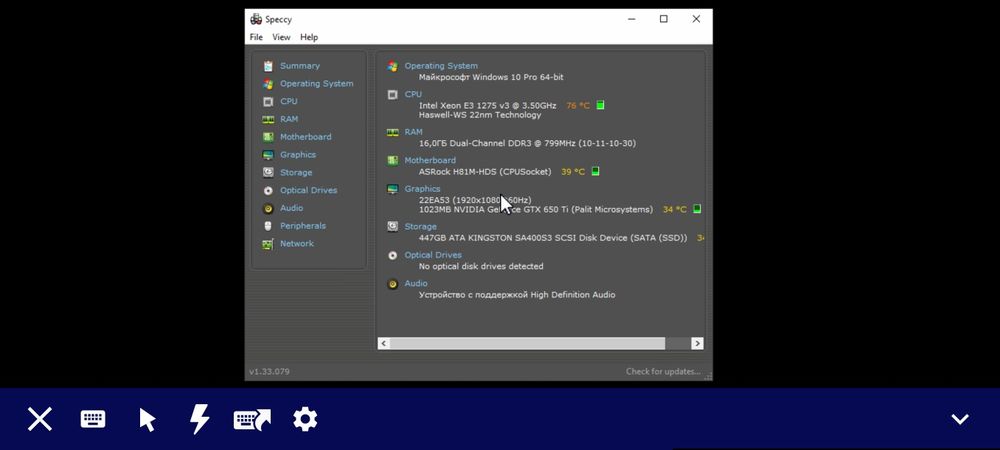Viewport: 1000px width, 450px height.
Task: Open the Help menu
Action: click(309, 37)
